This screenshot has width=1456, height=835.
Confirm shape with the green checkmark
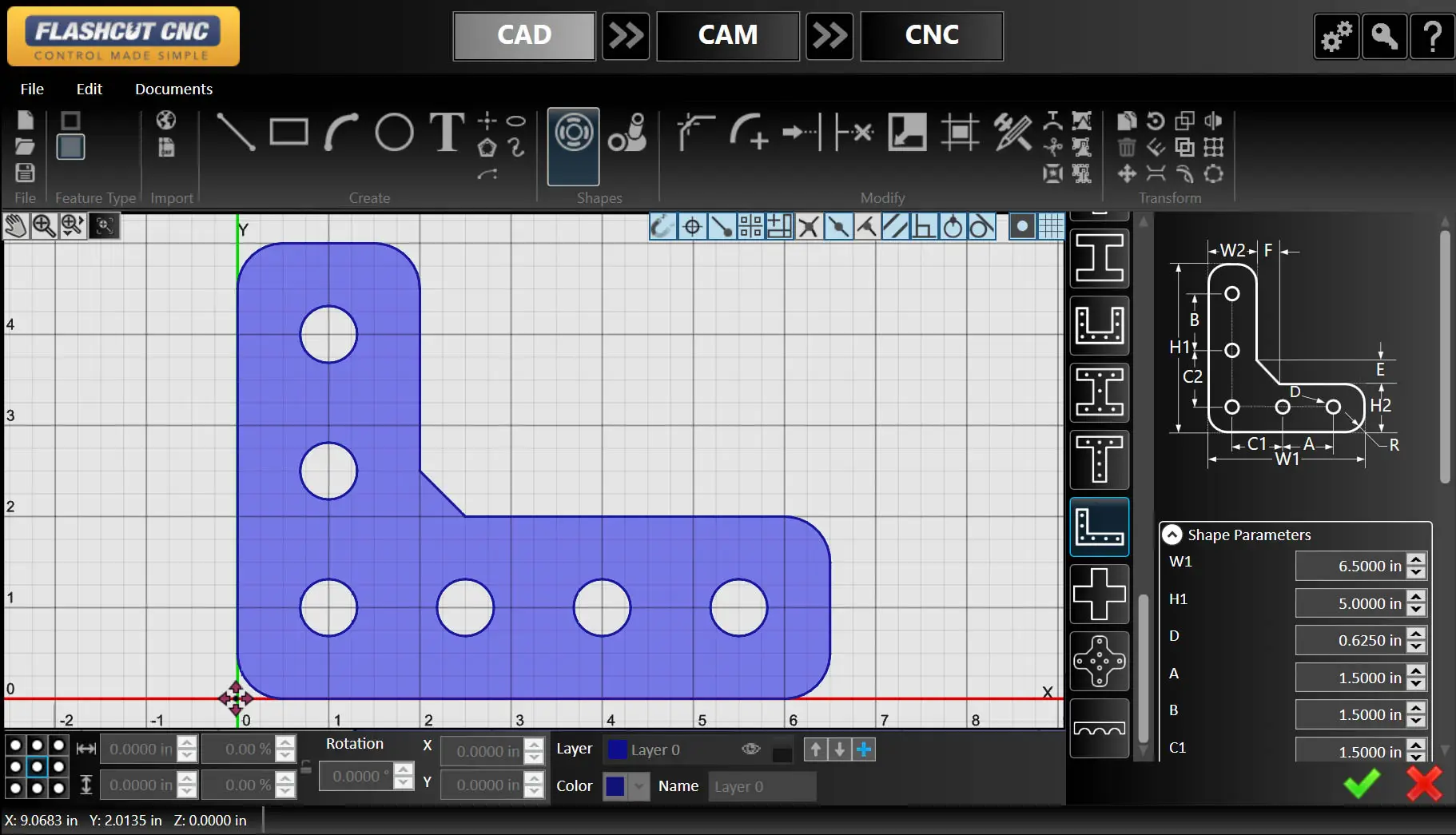click(x=1362, y=784)
